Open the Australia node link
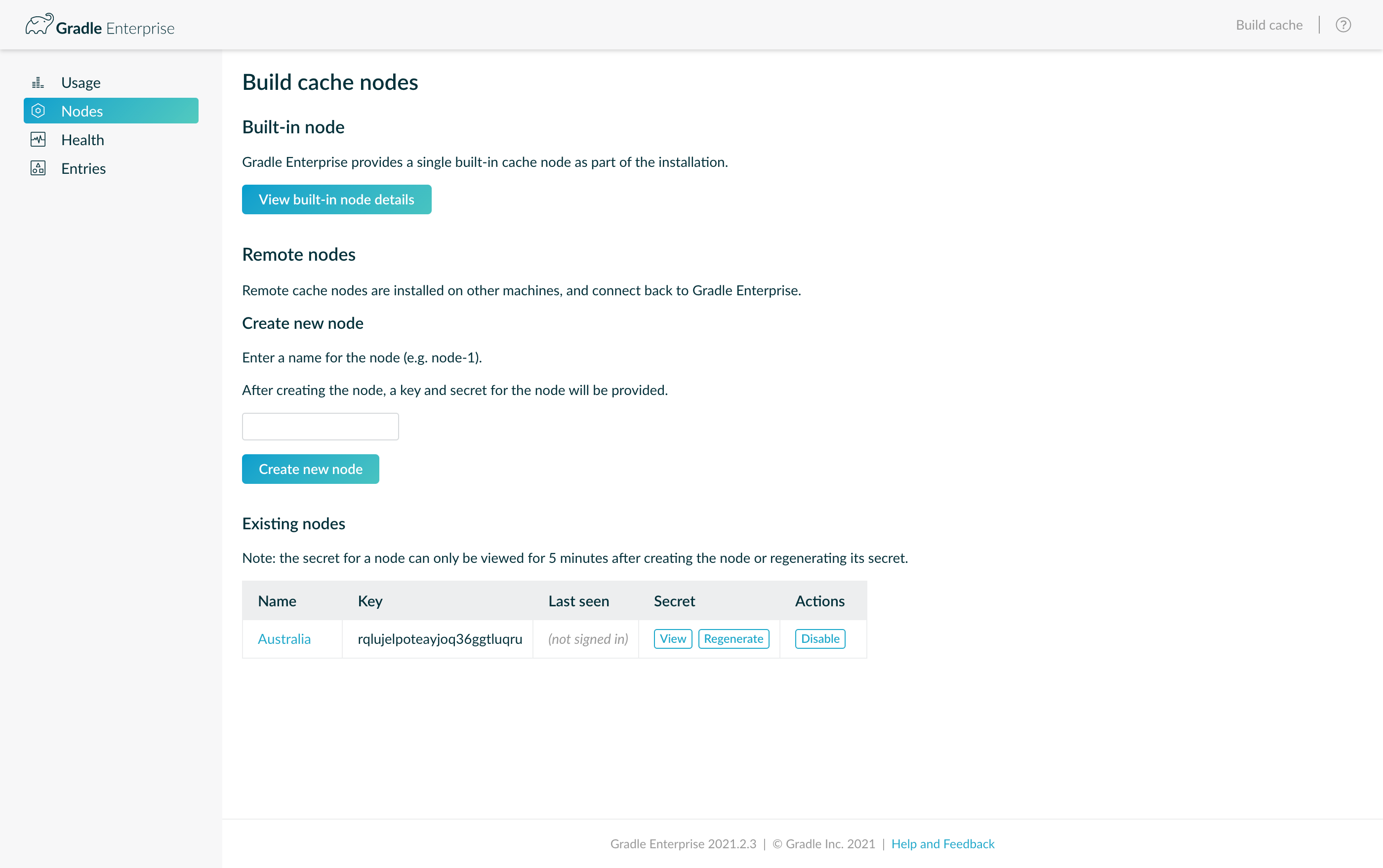Image resolution: width=1383 pixels, height=868 pixels. coord(284,639)
